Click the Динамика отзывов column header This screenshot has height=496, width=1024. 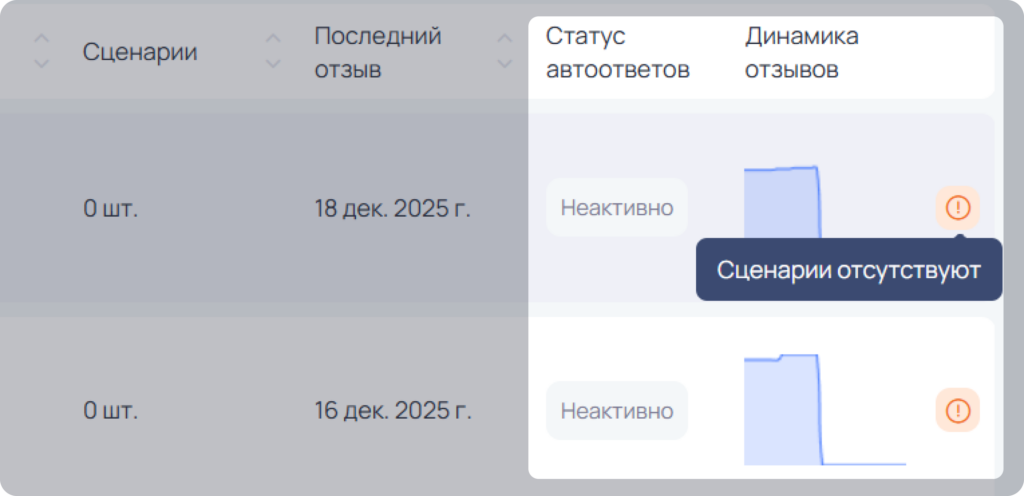tap(802, 53)
